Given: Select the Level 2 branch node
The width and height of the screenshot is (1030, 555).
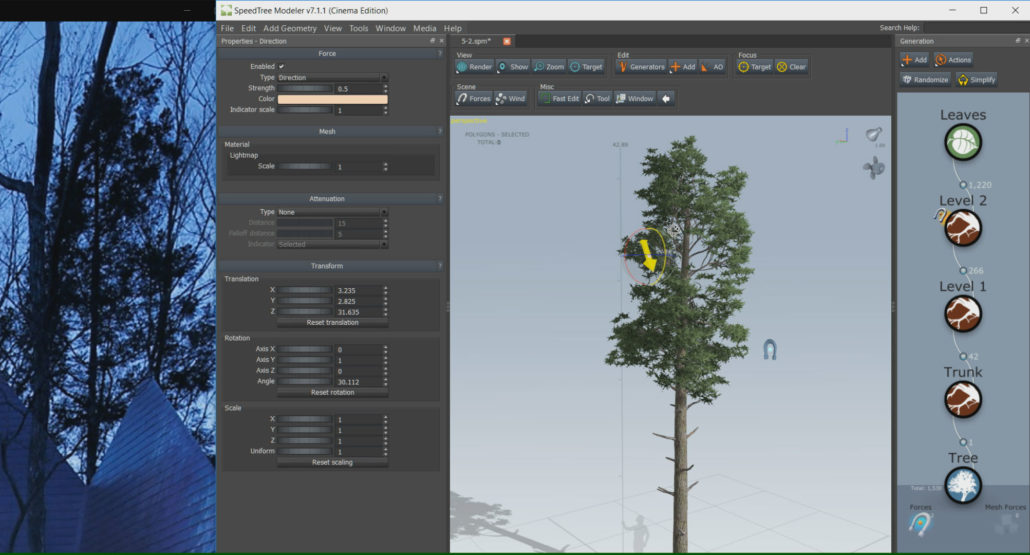Looking at the screenshot, I should point(963,228).
